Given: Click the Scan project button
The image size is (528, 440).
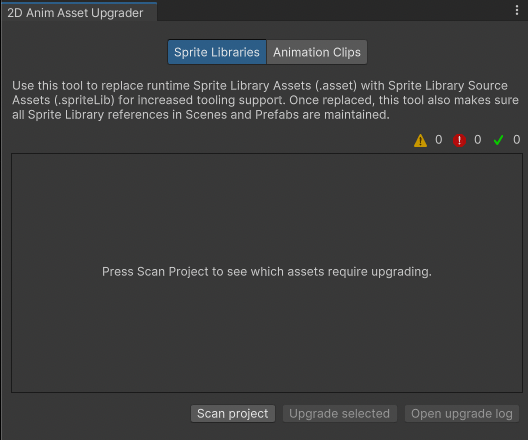Looking at the screenshot, I should point(233,413).
